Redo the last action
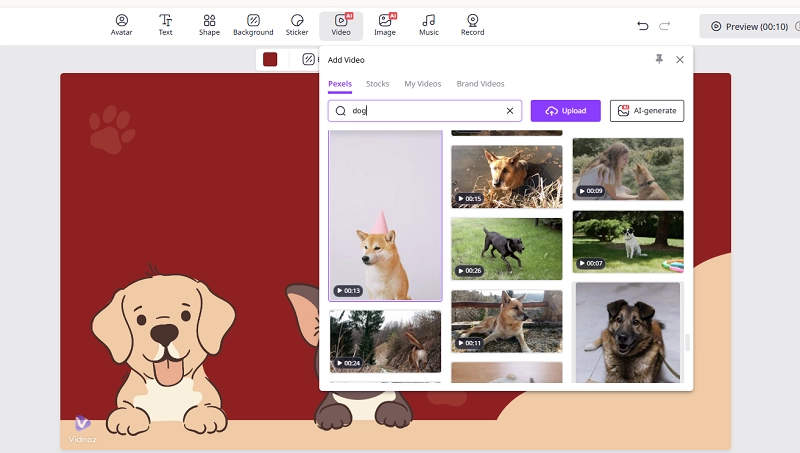 pos(664,26)
